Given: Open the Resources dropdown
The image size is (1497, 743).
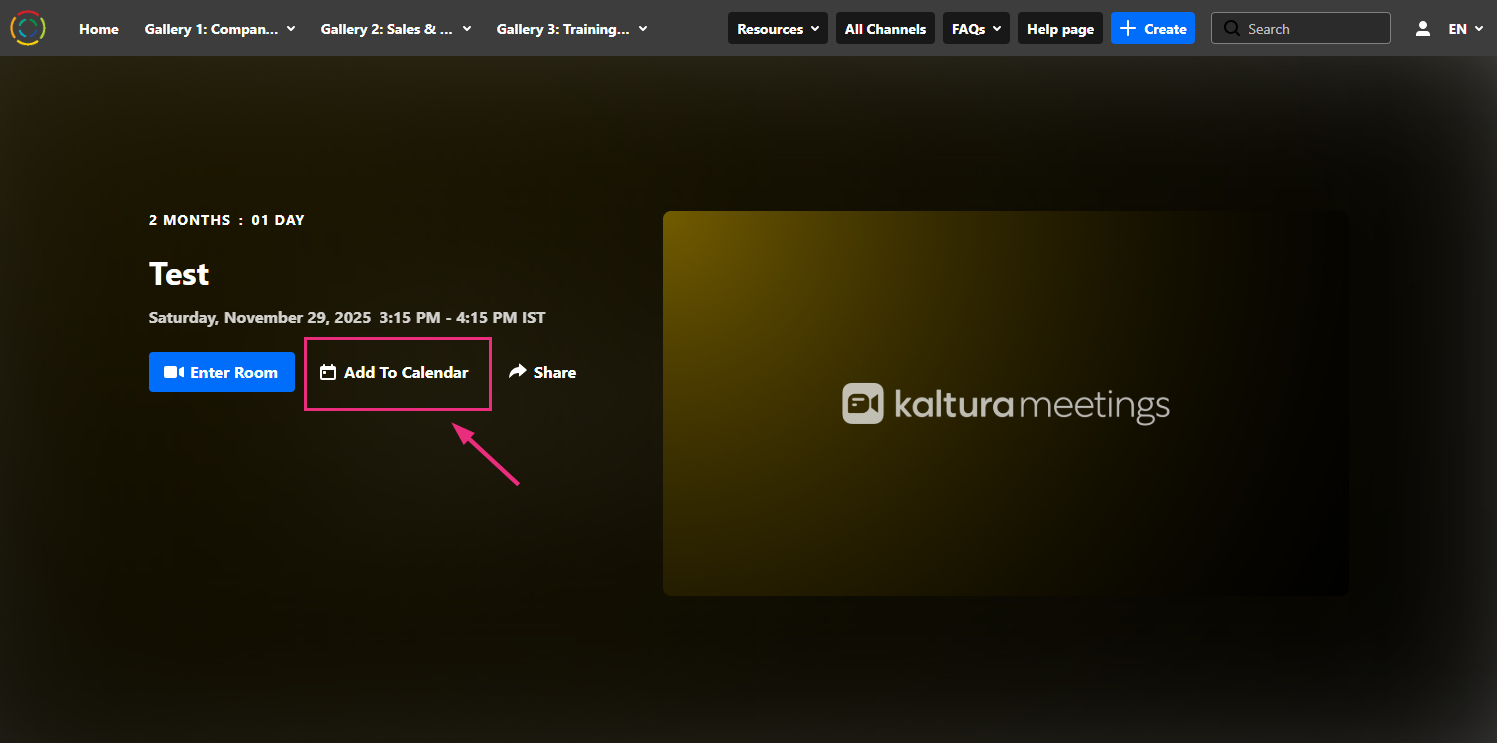Looking at the screenshot, I should 778,29.
